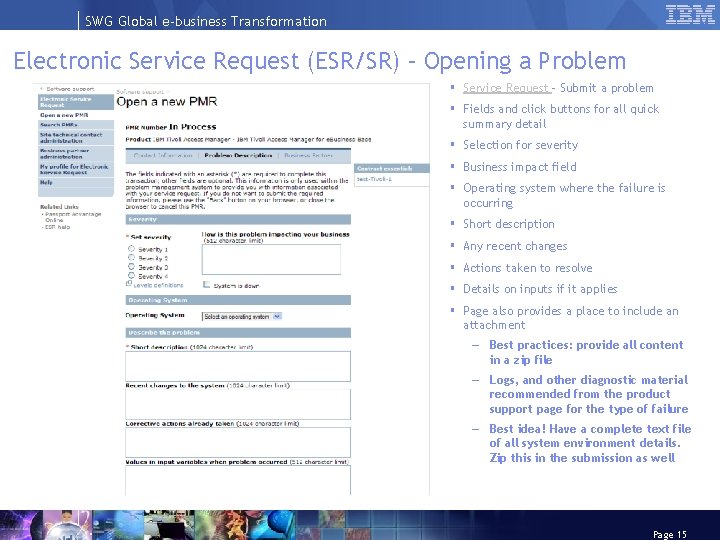The image size is (720, 540).
Task: Open Site technical contact administration
Action: (x=76, y=138)
